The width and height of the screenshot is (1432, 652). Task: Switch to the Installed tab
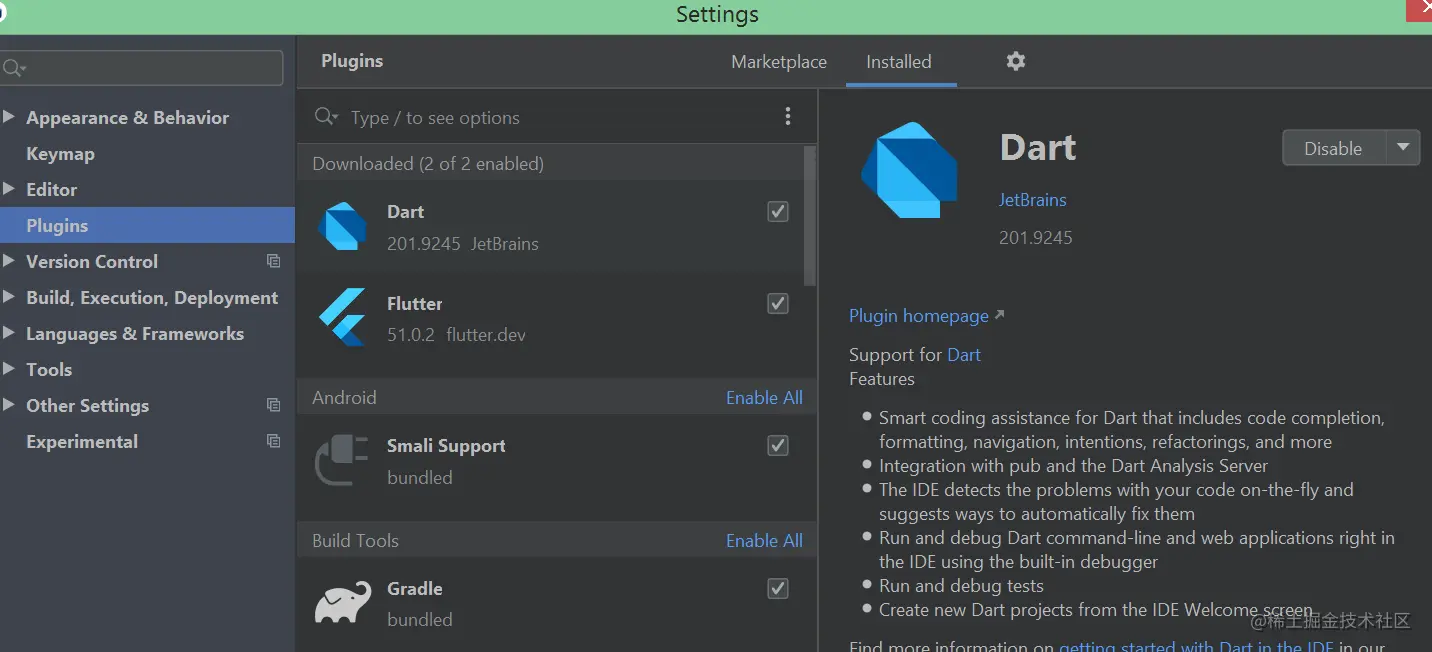point(899,62)
